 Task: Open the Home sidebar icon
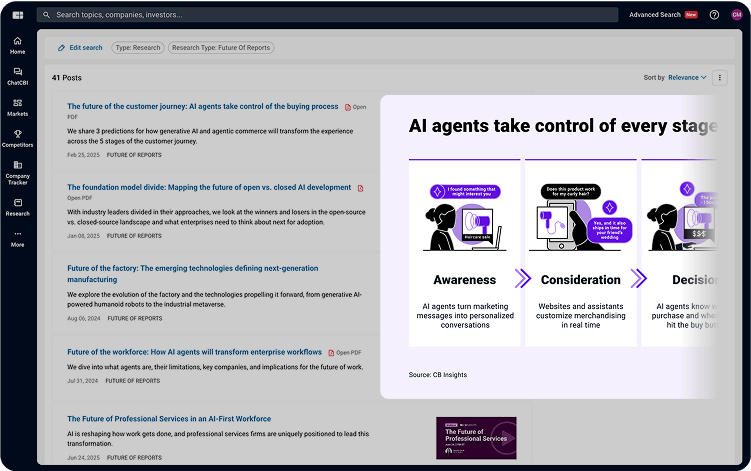(17, 45)
